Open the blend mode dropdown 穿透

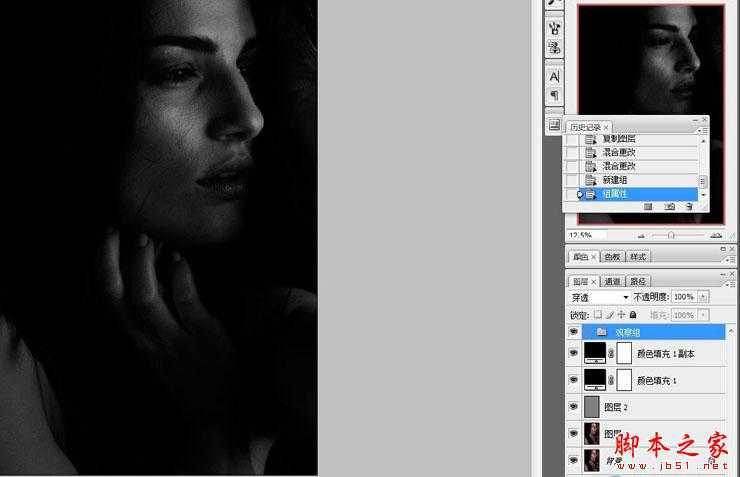(x=600, y=297)
